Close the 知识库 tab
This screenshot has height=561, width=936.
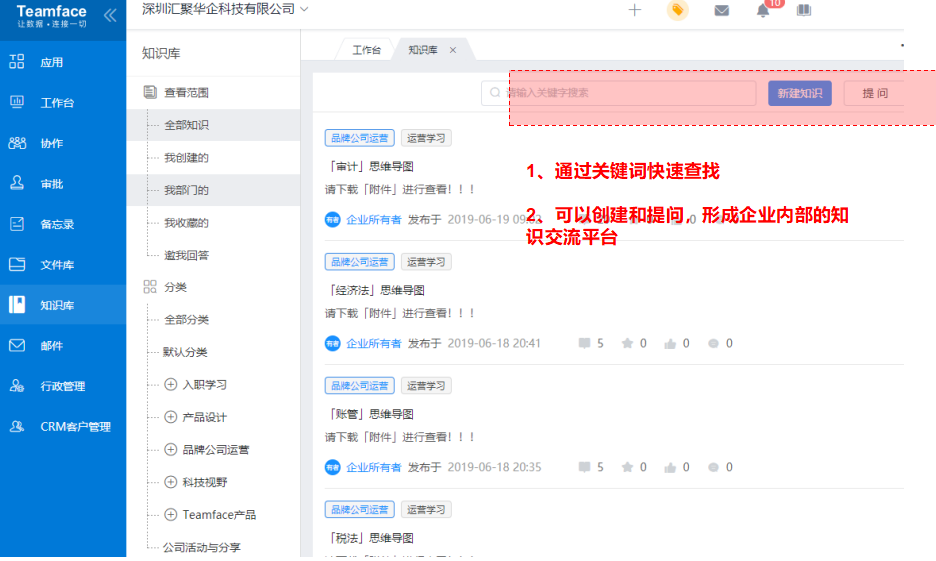pyautogui.click(x=453, y=50)
